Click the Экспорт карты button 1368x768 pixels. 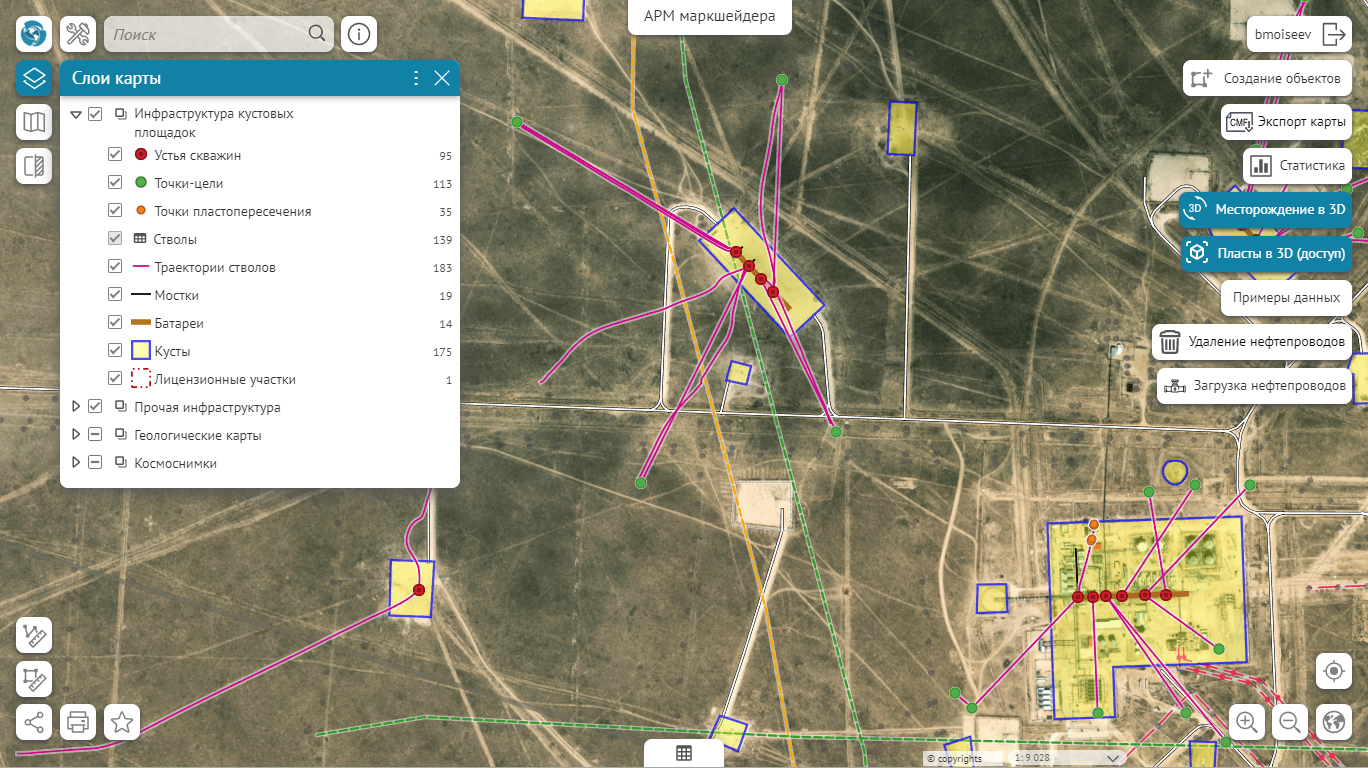[x=1286, y=122]
